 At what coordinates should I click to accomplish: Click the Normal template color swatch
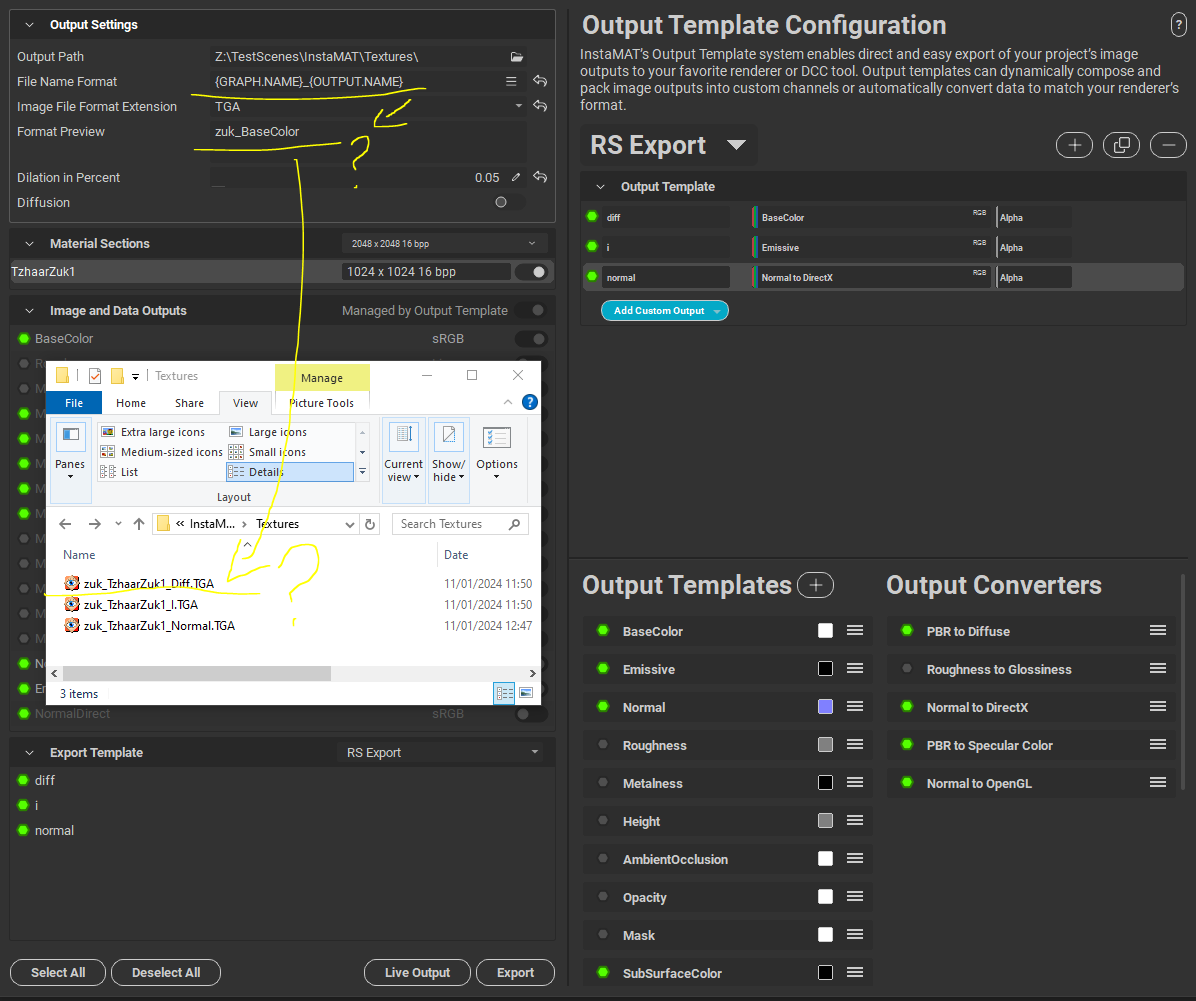825,707
